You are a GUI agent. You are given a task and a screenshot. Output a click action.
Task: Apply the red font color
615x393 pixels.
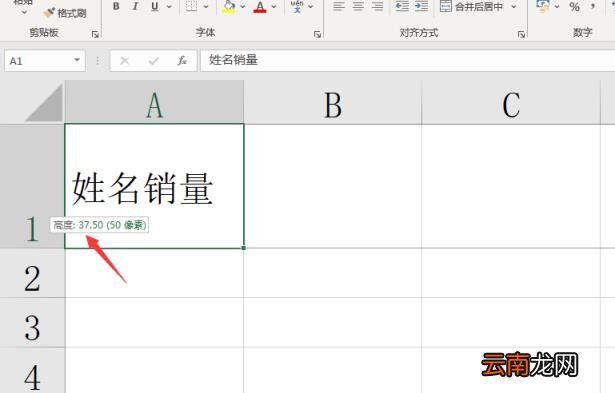click(x=260, y=6)
